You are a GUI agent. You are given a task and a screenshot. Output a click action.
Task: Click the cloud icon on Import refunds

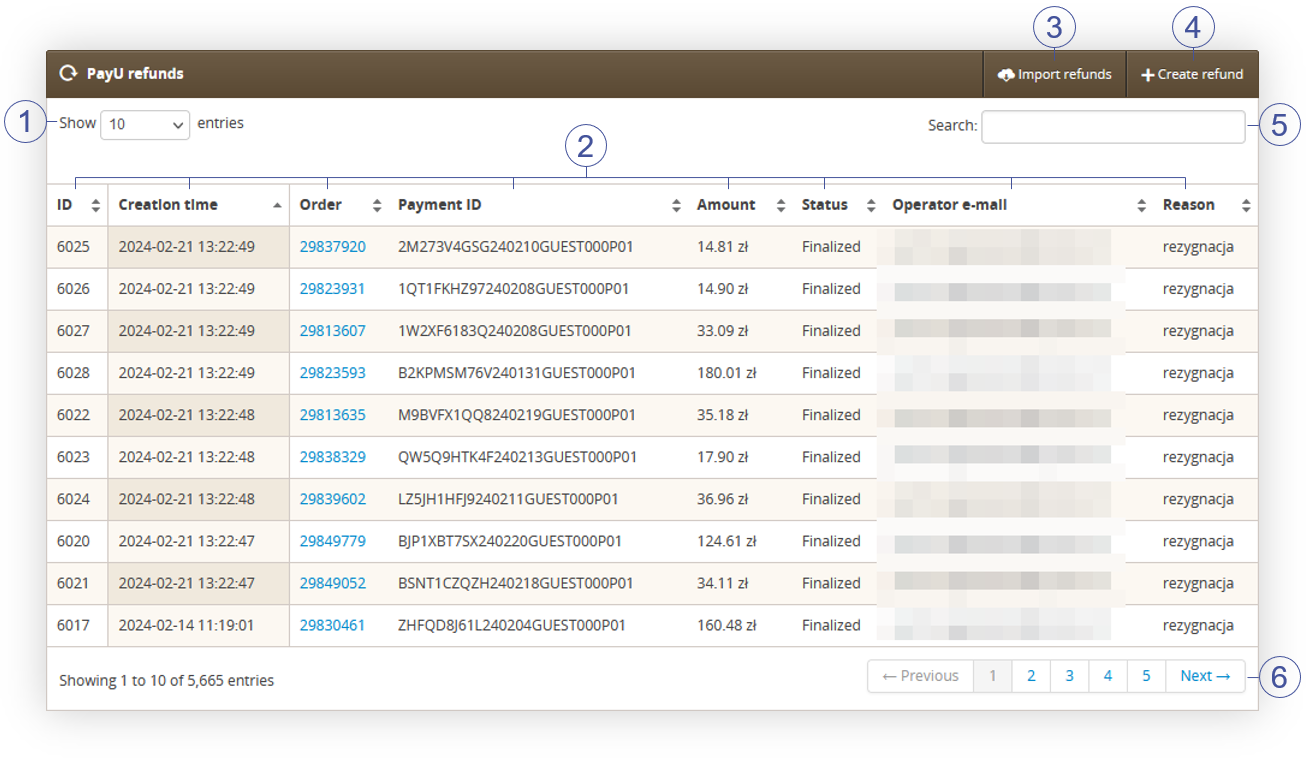[1006, 75]
